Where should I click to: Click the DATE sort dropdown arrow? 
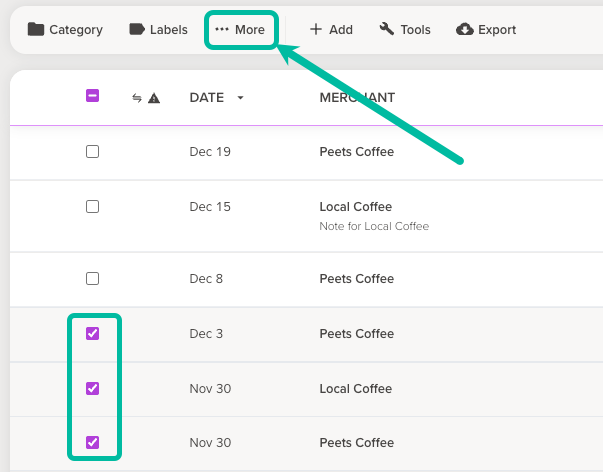pyautogui.click(x=240, y=98)
